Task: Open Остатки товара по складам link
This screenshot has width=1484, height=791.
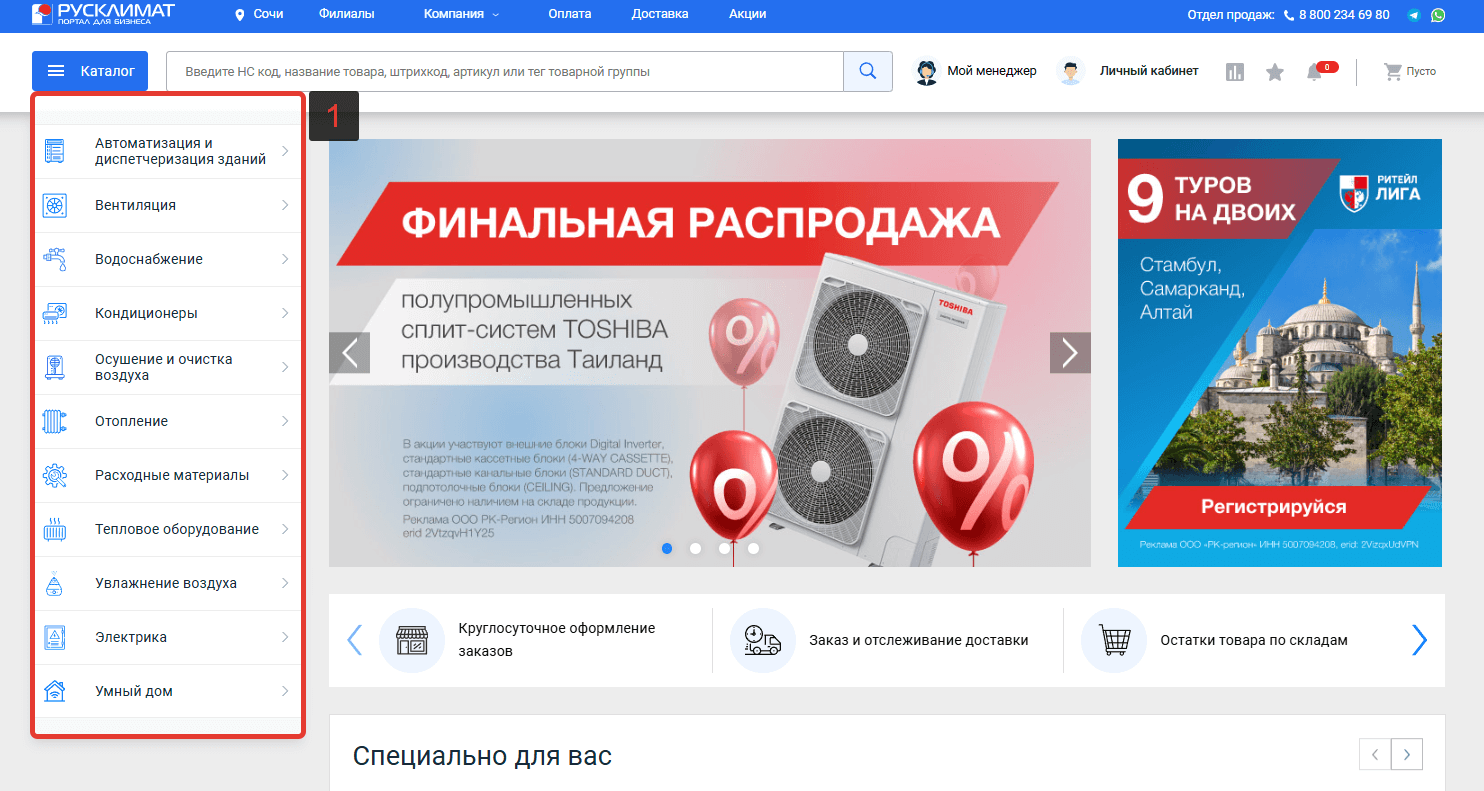Action: point(1254,640)
